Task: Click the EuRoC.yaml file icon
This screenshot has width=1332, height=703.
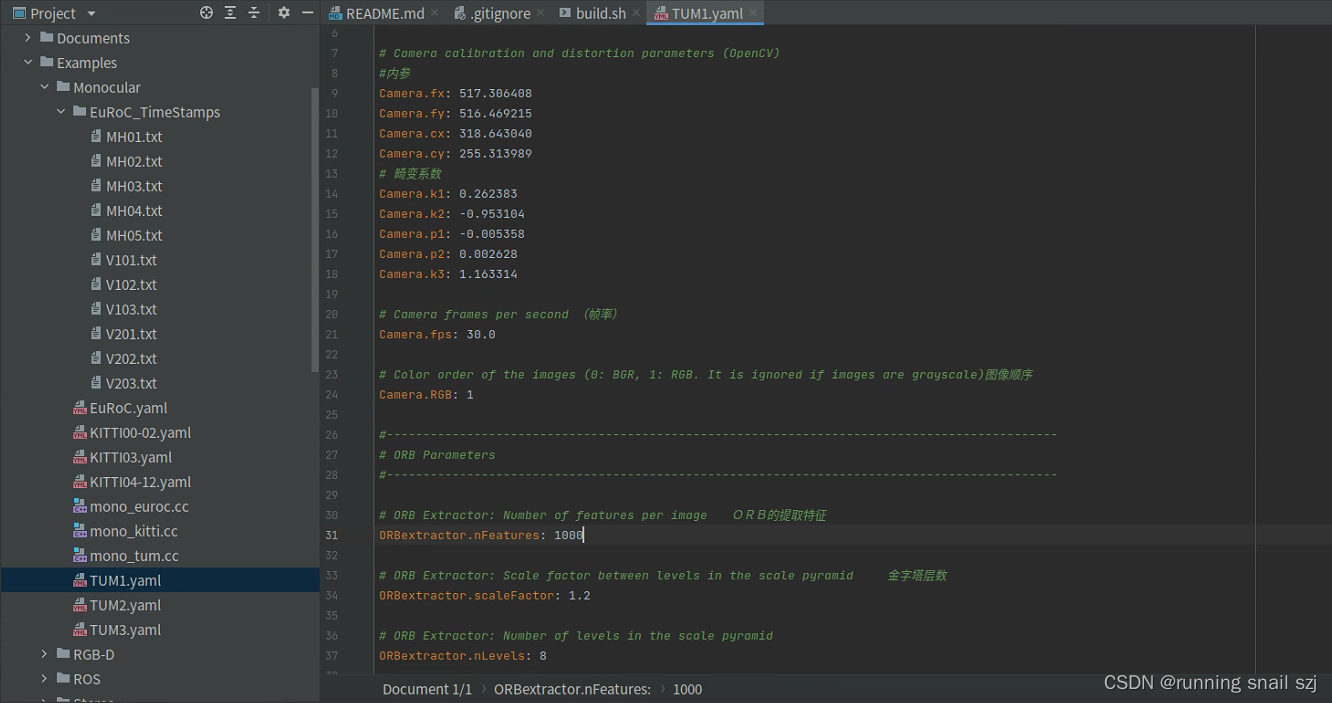Action: [80, 408]
